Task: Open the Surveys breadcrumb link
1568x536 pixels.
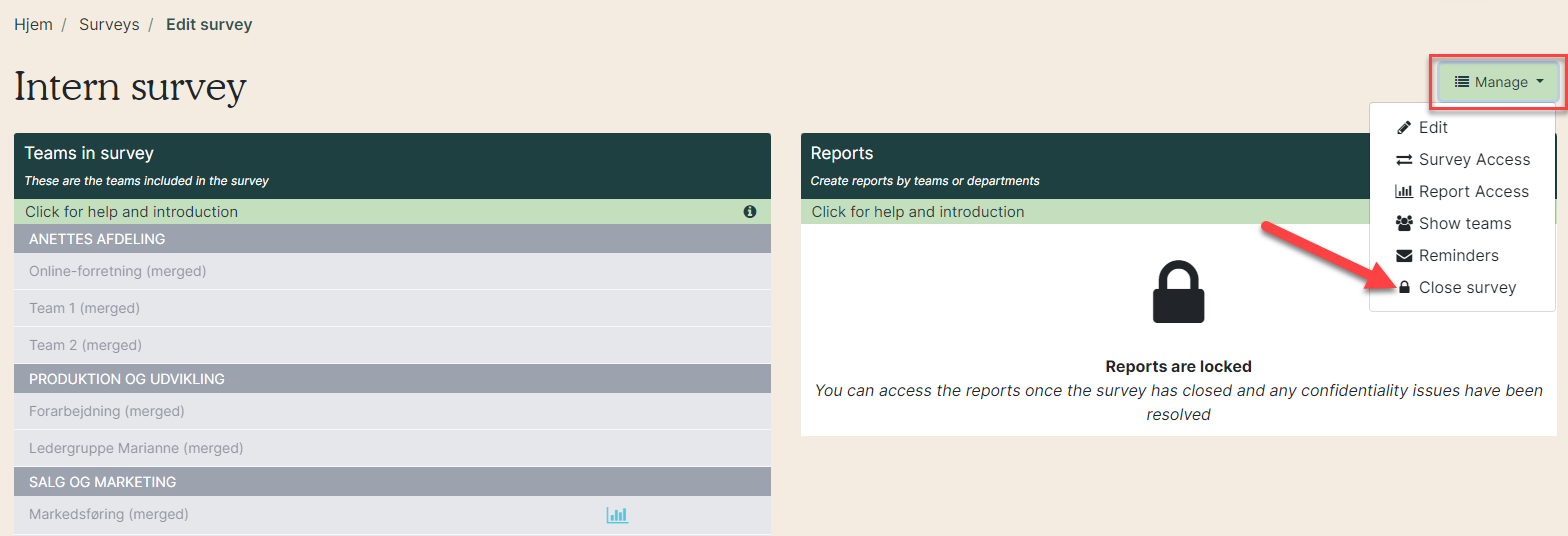Action: pyautogui.click(x=109, y=24)
